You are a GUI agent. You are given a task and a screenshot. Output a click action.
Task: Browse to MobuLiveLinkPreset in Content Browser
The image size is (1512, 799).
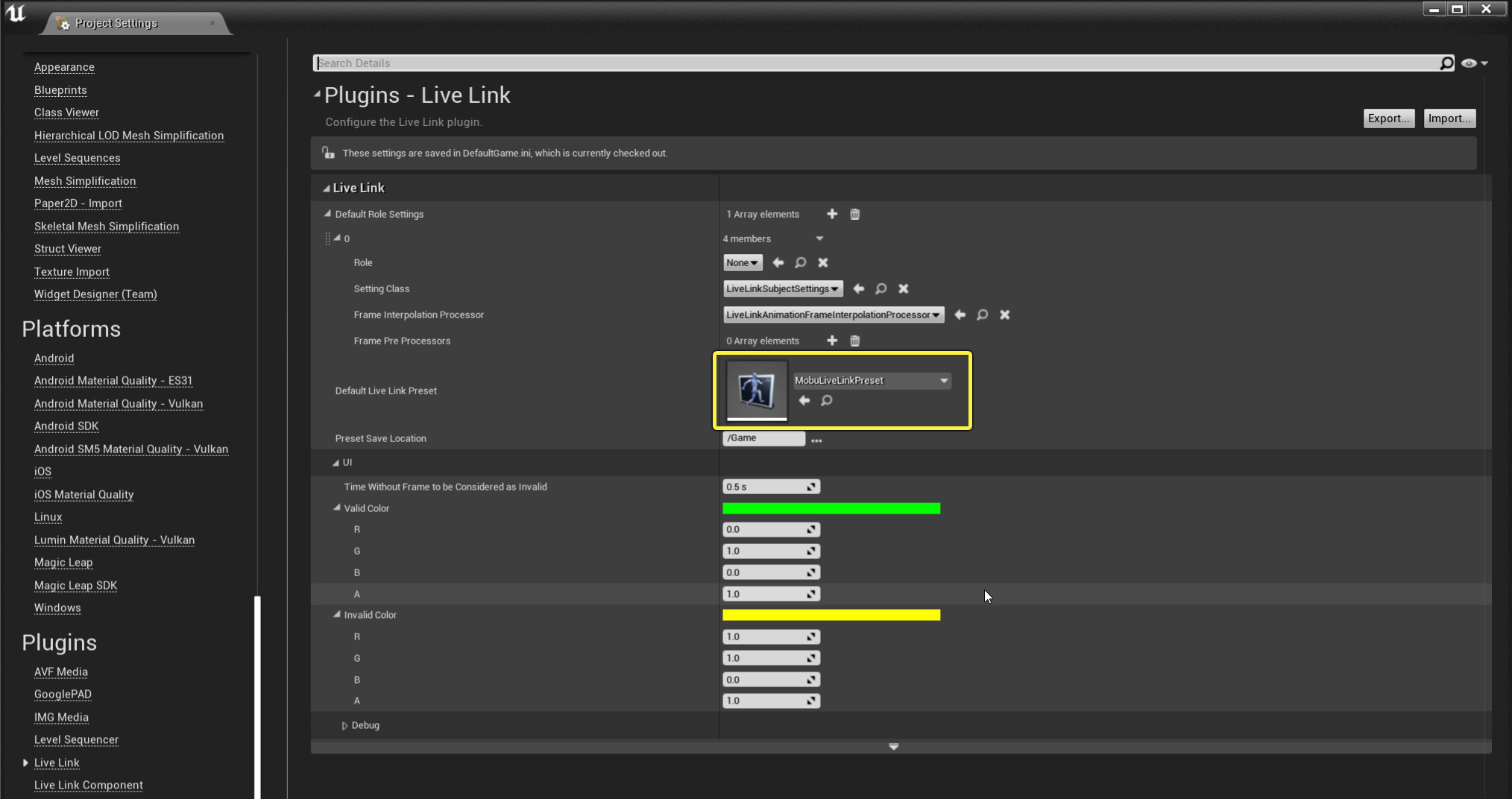coord(827,401)
